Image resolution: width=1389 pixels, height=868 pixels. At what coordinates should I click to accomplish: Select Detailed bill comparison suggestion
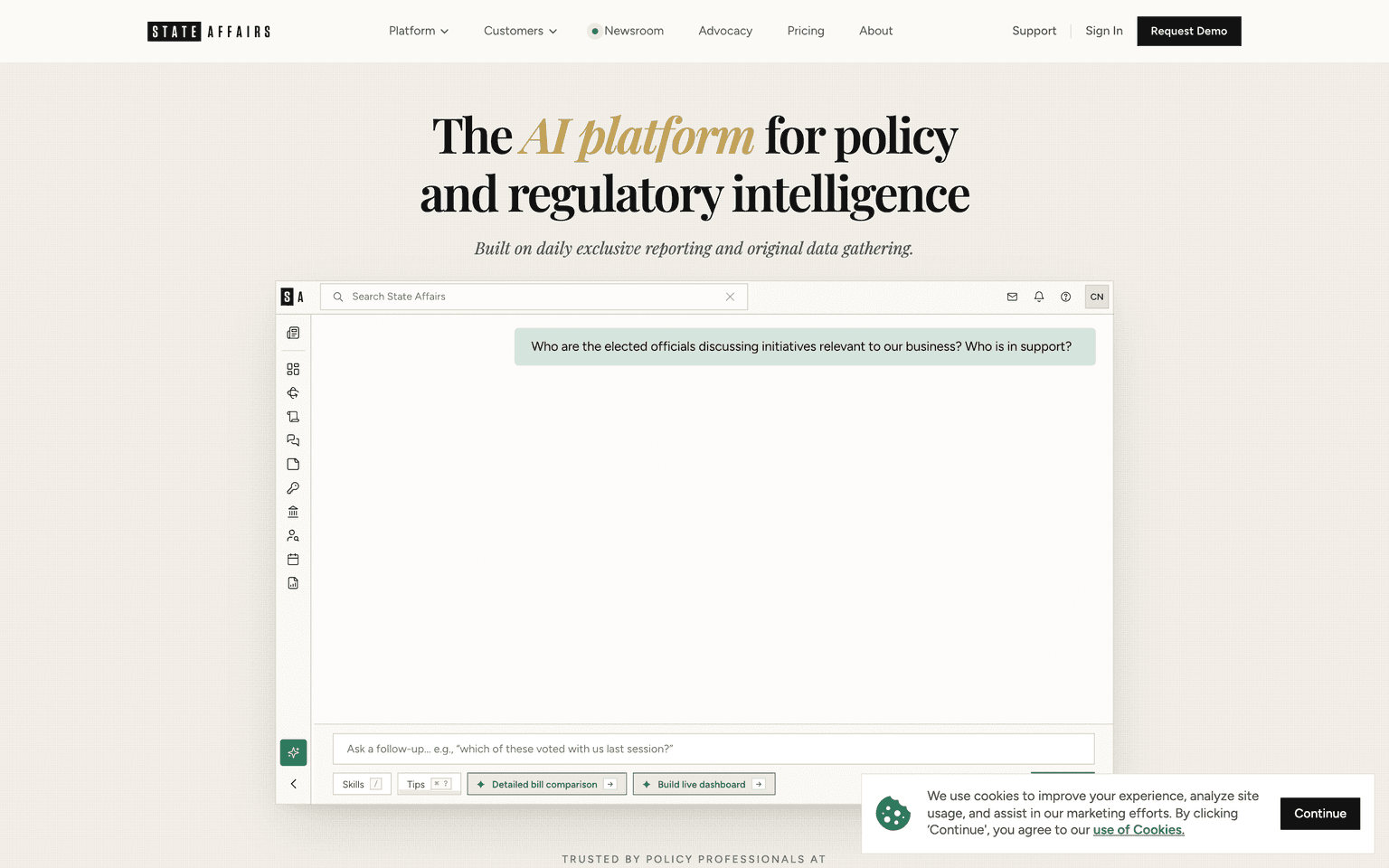tap(547, 784)
